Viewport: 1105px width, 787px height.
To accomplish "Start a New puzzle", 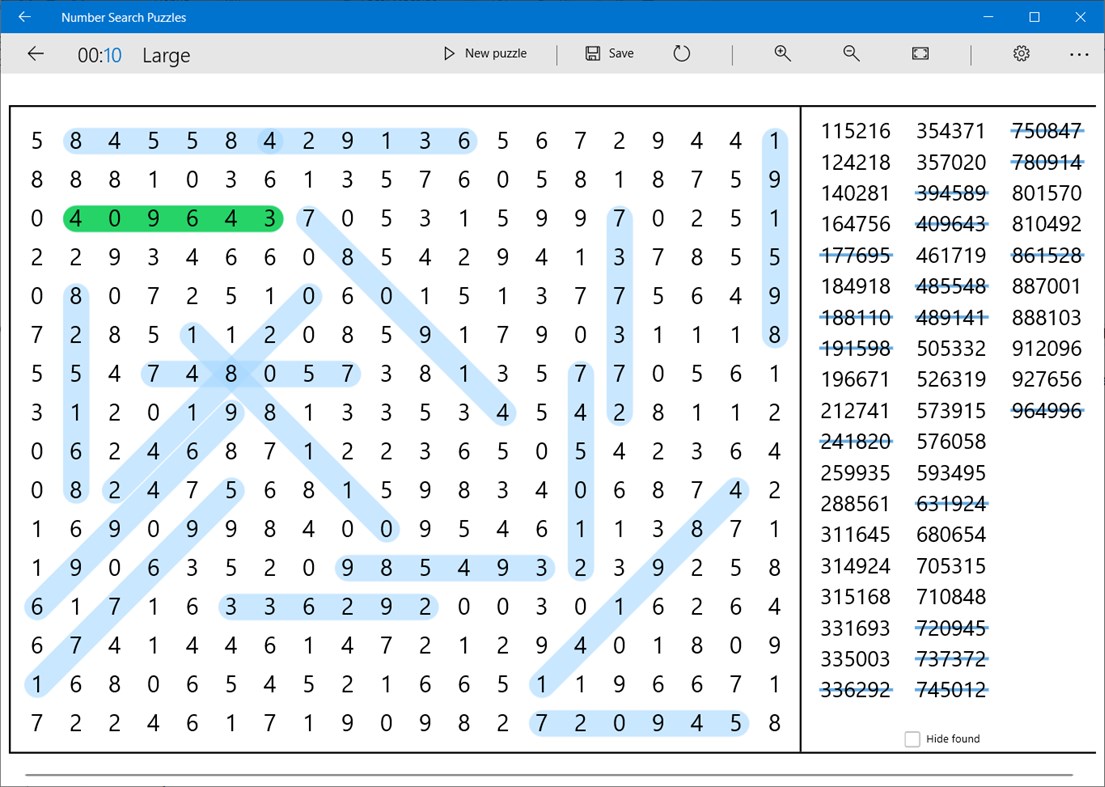I will click(486, 53).
